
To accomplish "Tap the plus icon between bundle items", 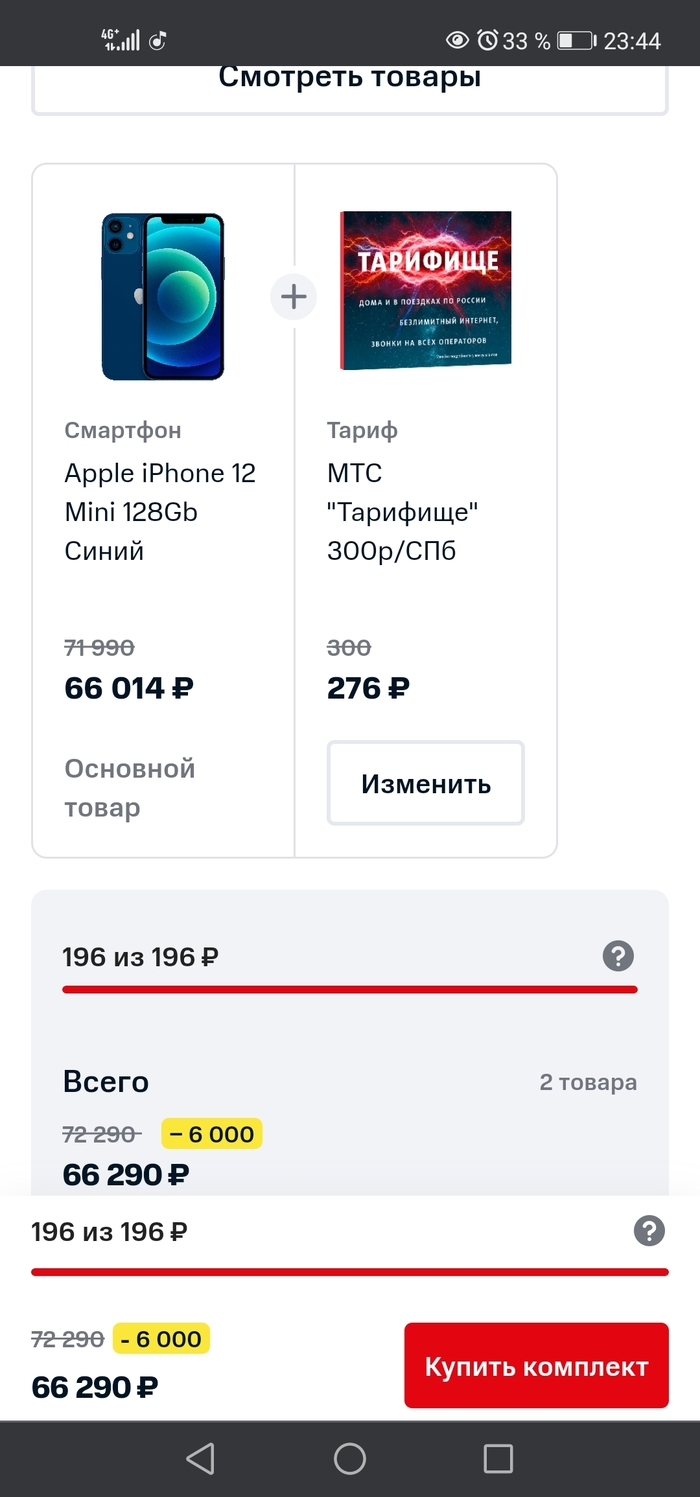I will [293, 297].
